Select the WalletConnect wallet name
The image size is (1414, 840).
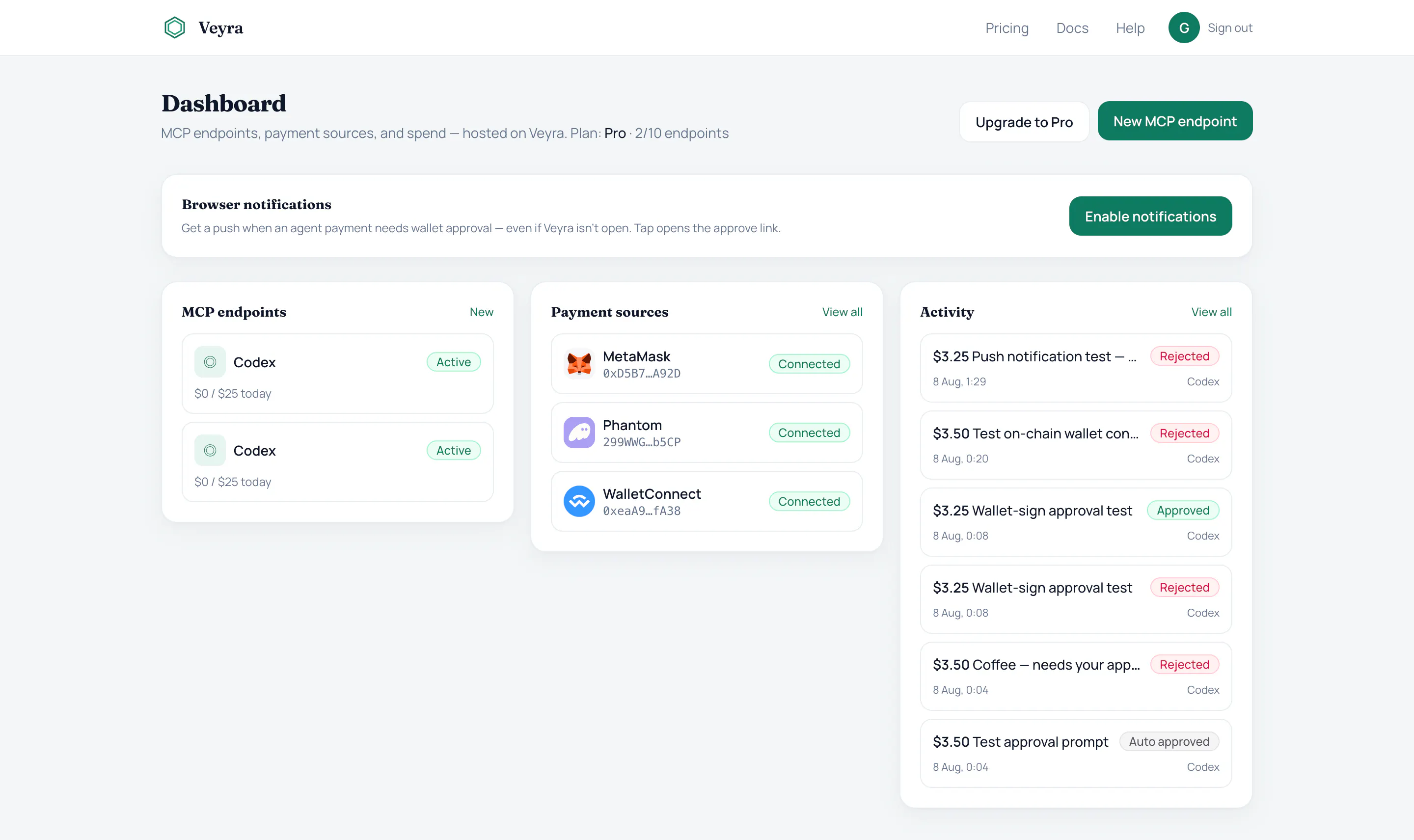point(652,493)
